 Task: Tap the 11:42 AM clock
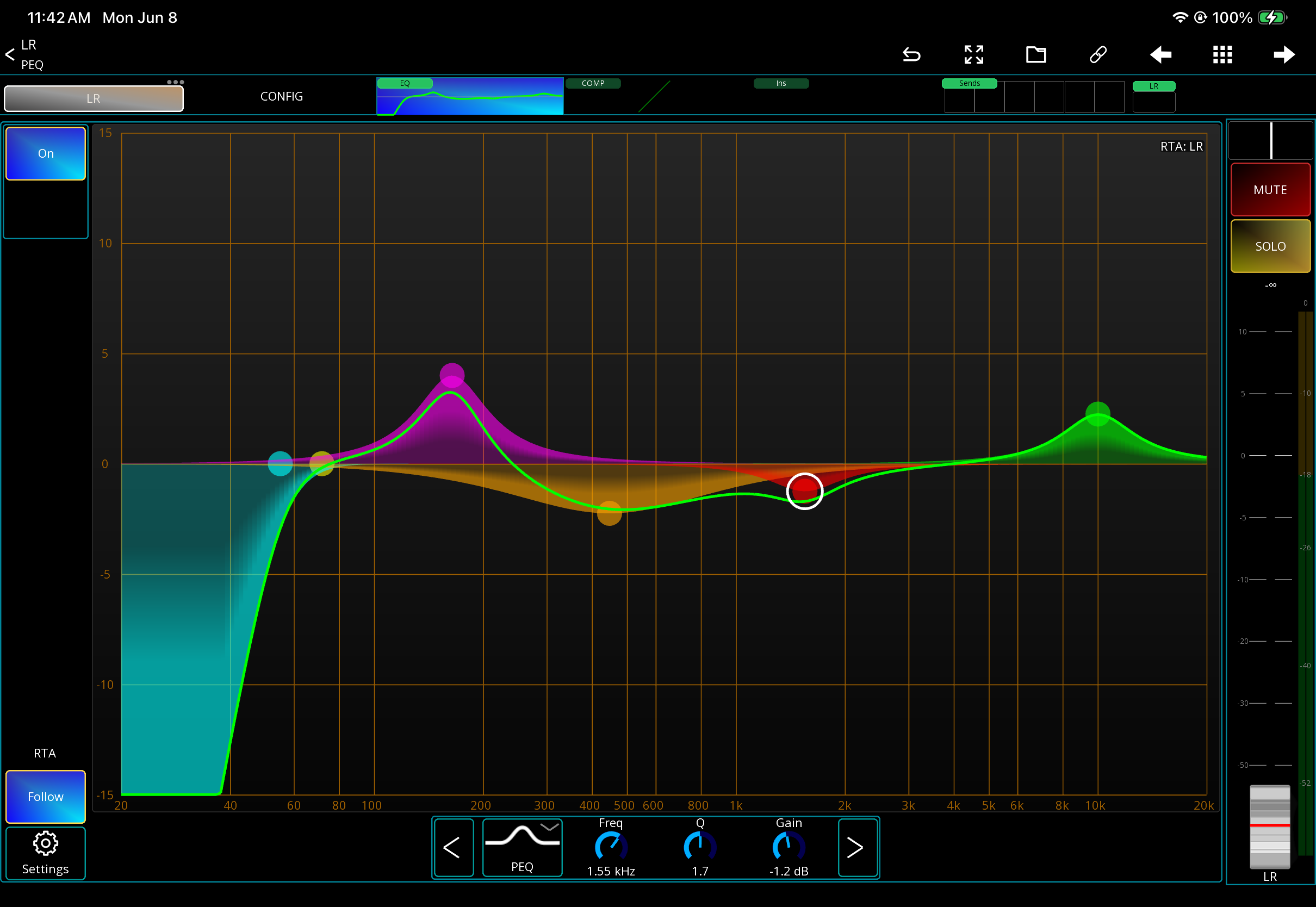point(59,17)
